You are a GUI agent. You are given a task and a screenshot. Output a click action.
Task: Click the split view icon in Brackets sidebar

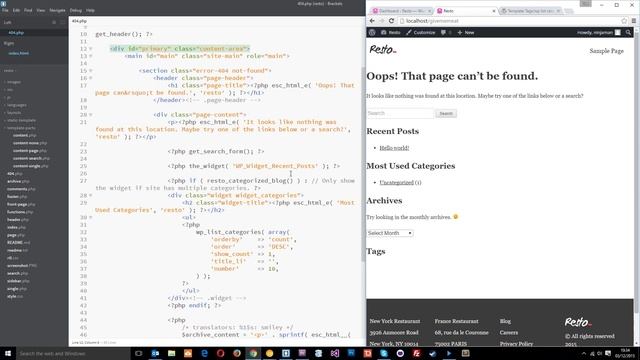coord(62,22)
